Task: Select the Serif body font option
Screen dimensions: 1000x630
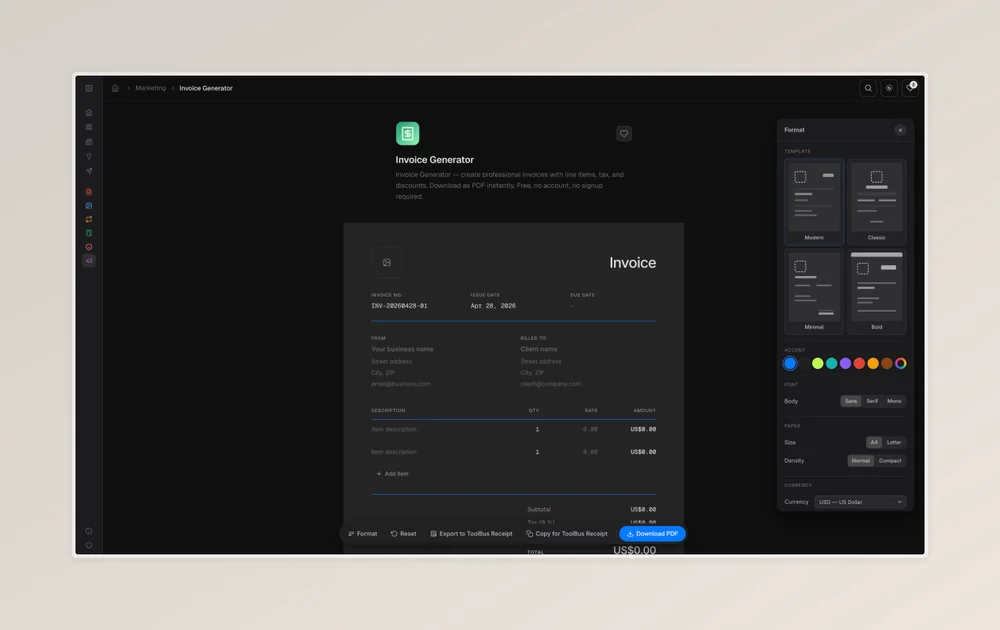Action: coord(871,400)
